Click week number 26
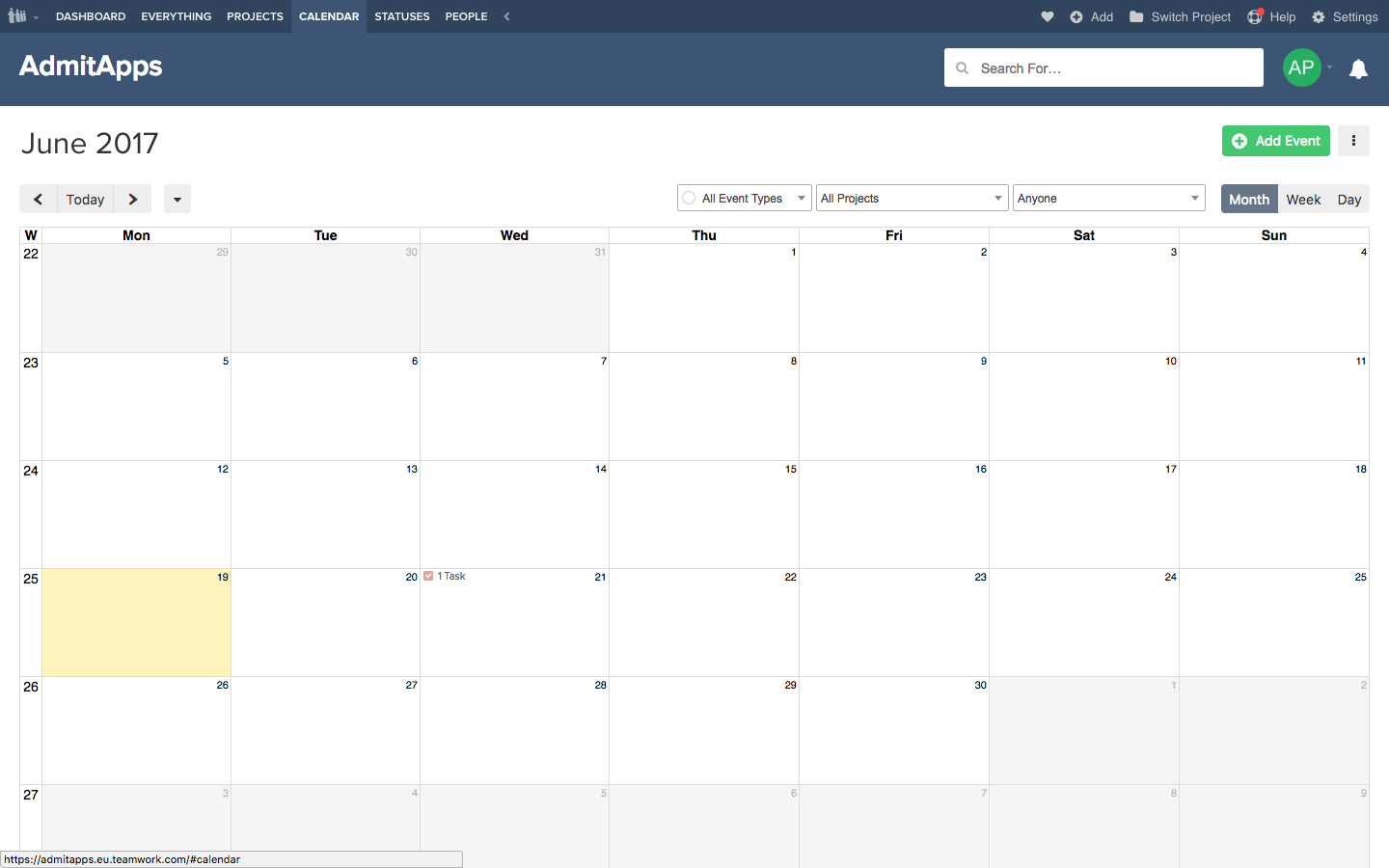 (x=31, y=687)
